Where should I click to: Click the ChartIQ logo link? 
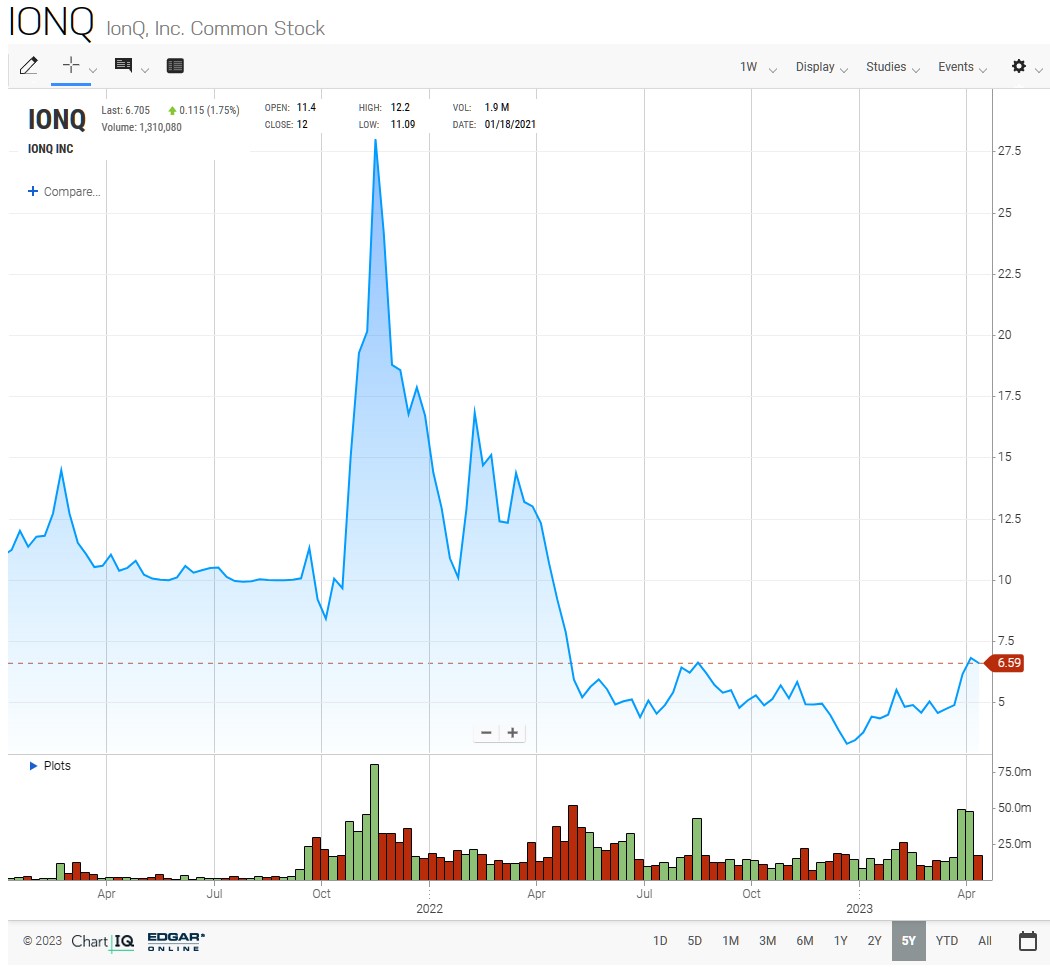pos(102,942)
